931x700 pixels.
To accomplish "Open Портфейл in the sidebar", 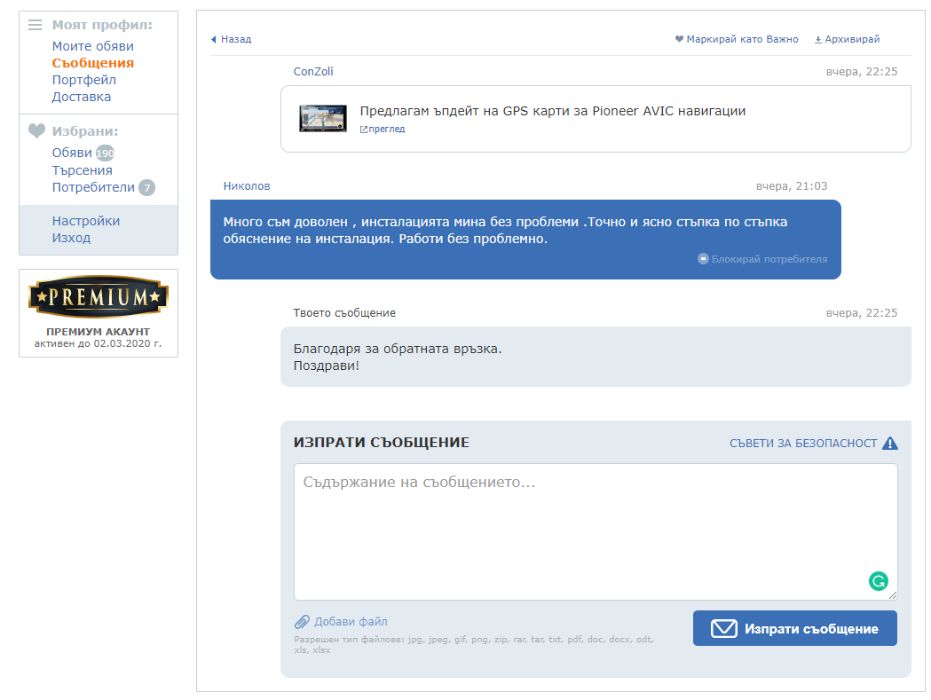I will click(x=84, y=80).
